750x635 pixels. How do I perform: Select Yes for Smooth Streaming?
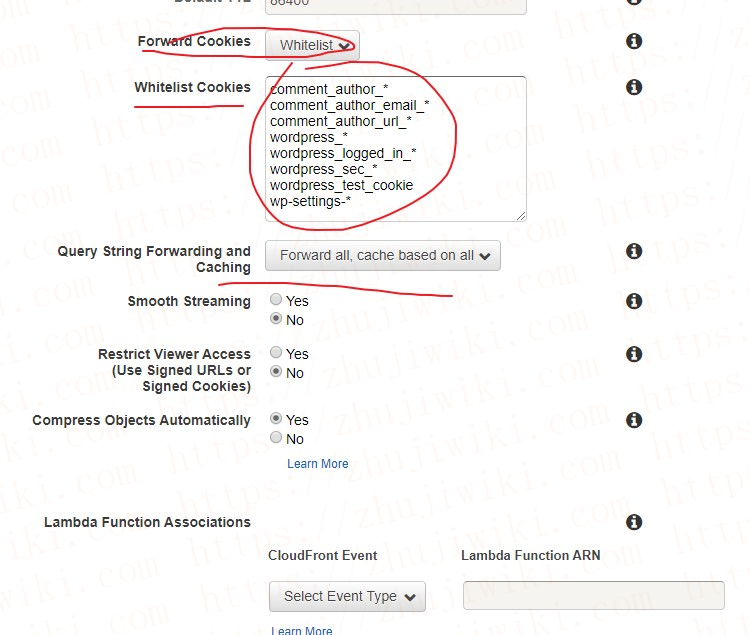[x=276, y=299]
